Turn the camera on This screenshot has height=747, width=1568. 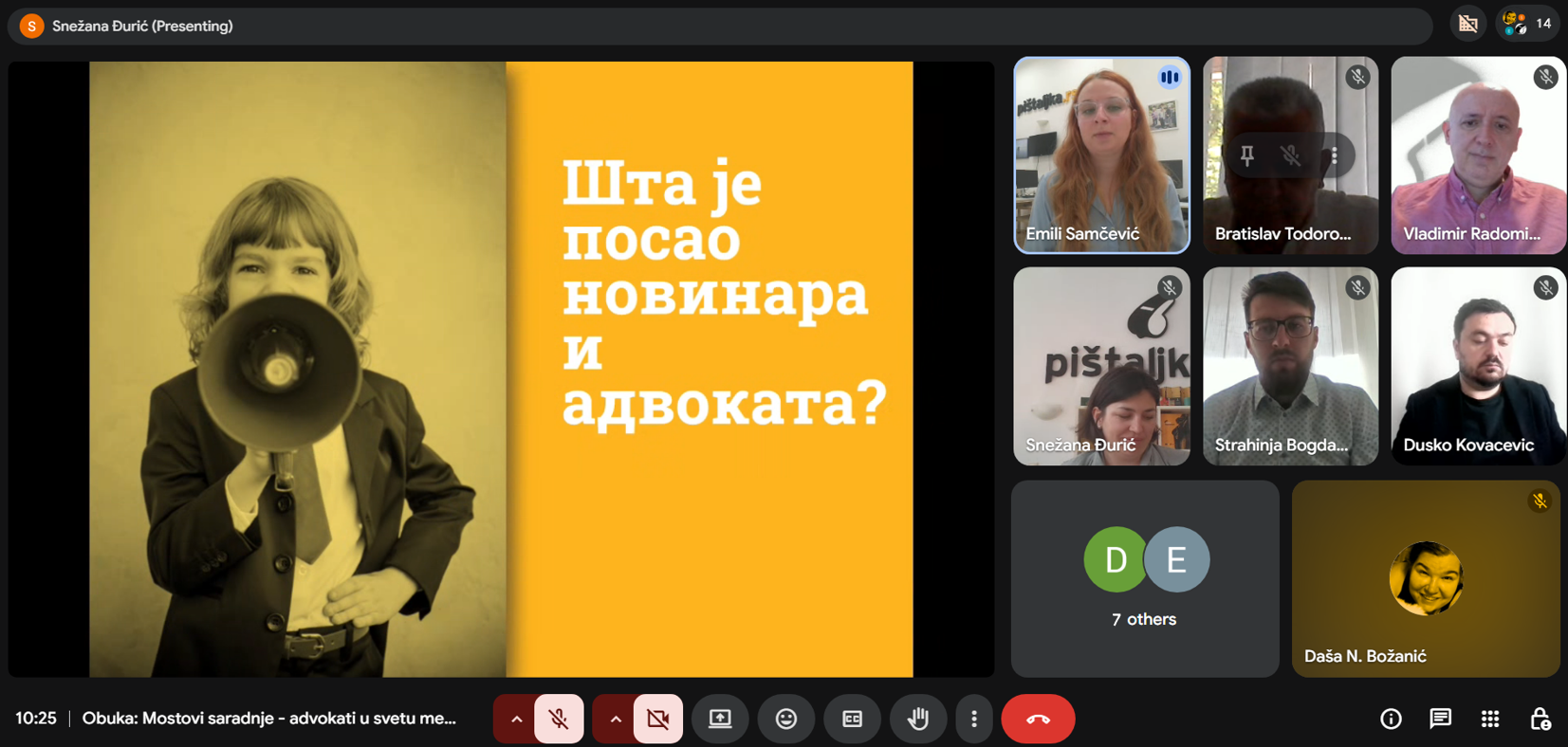point(657,719)
